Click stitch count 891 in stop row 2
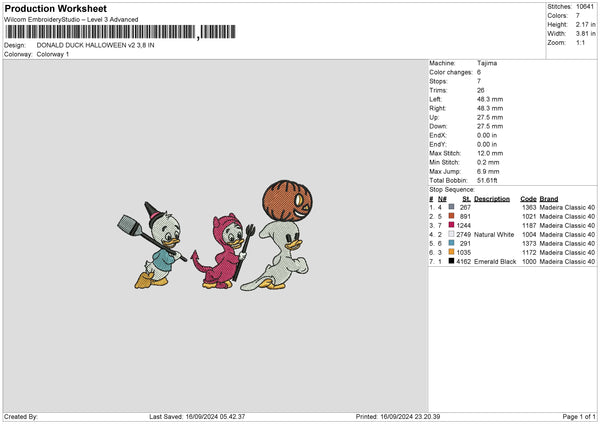The image size is (600, 424). coord(465,217)
